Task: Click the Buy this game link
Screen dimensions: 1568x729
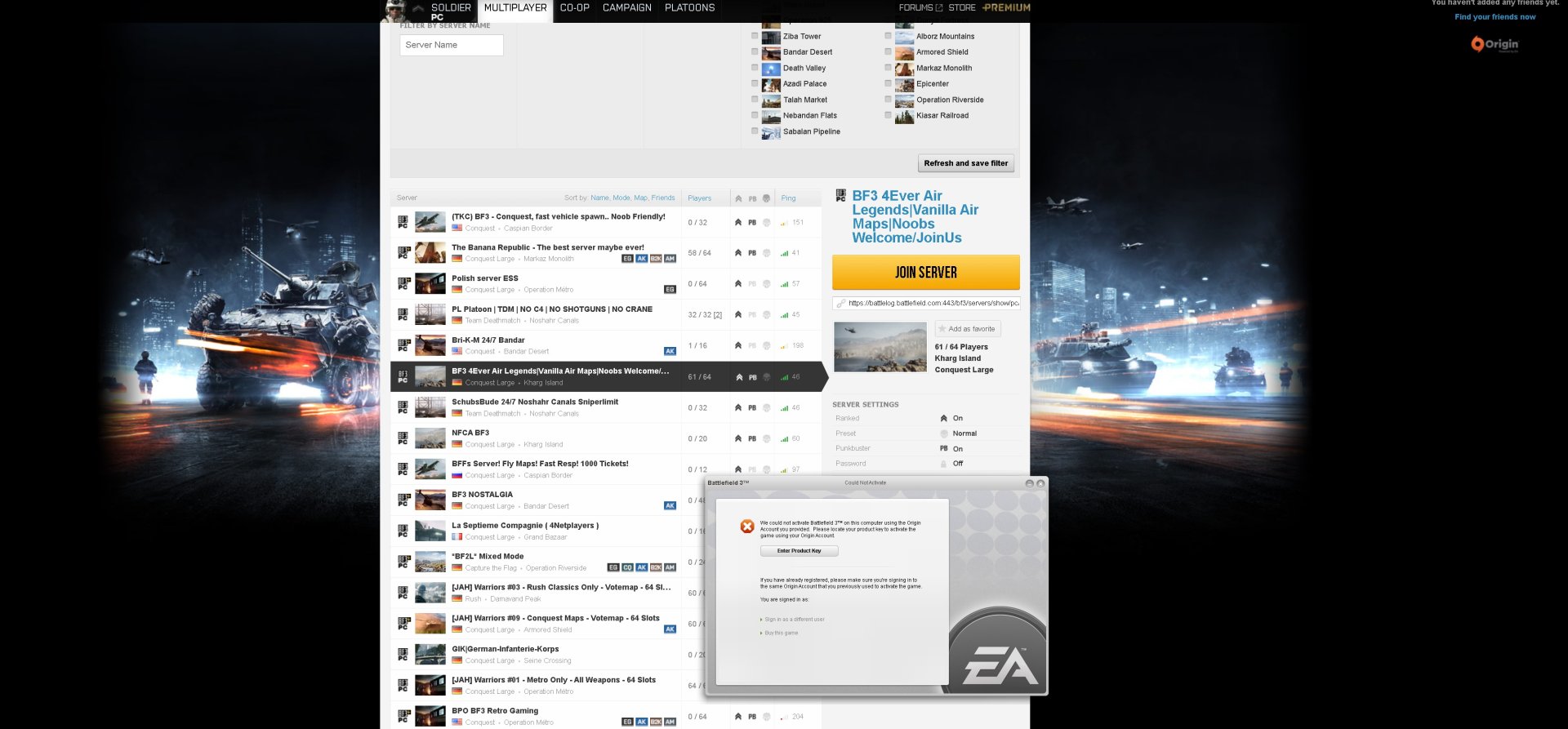Action: click(781, 633)
